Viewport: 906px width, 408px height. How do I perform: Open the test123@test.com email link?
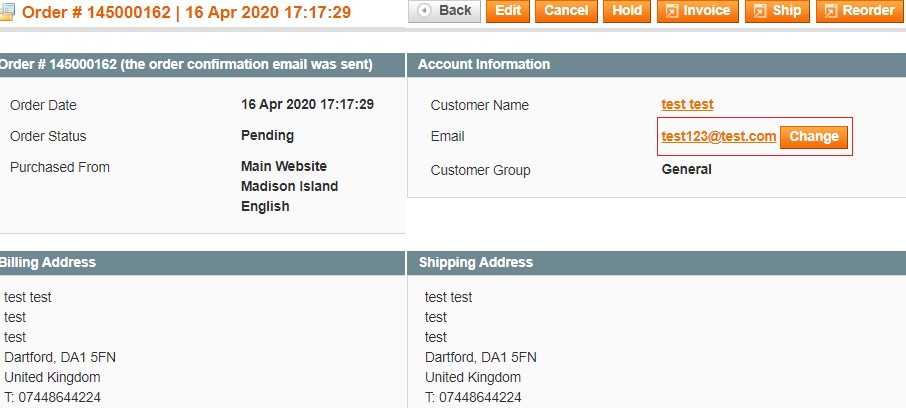tap(718, 137)
